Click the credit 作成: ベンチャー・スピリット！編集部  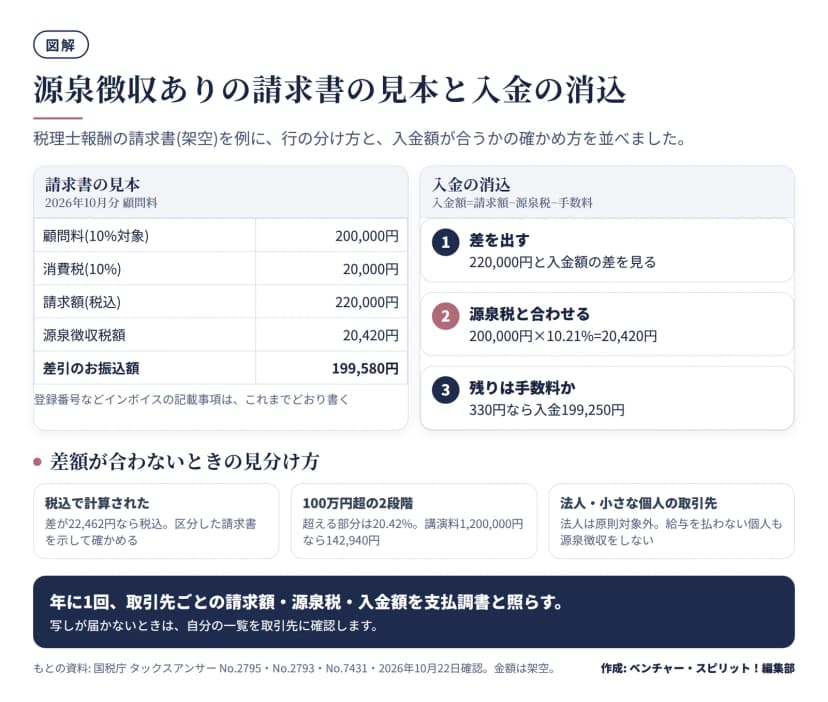pos(698,668)
